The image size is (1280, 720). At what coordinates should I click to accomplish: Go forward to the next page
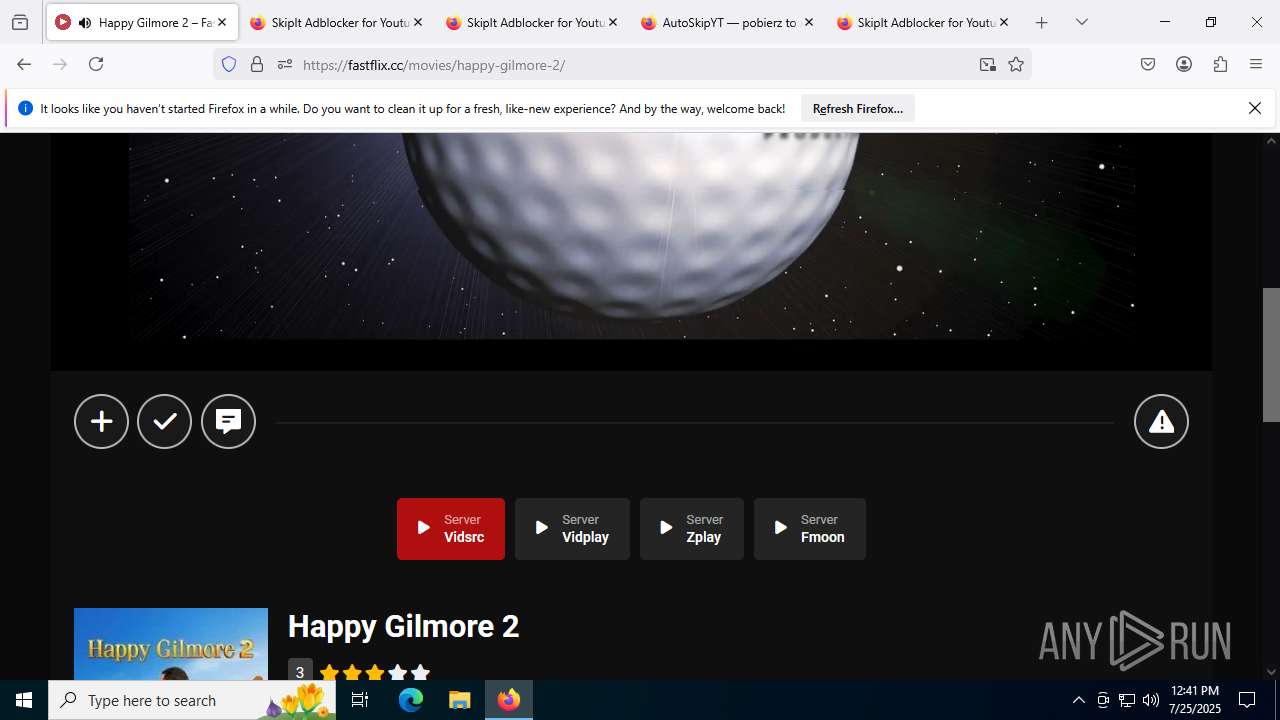coord(60,64)
